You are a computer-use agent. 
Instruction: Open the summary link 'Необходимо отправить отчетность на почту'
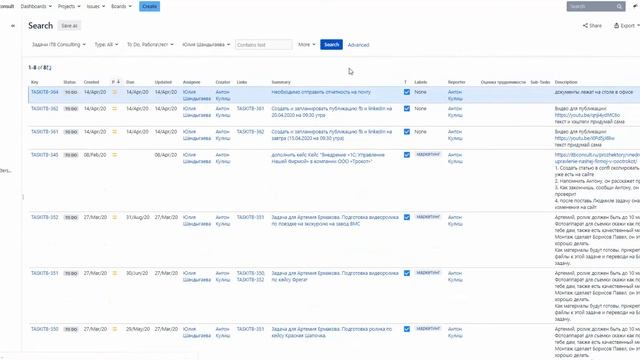[321, 92]
